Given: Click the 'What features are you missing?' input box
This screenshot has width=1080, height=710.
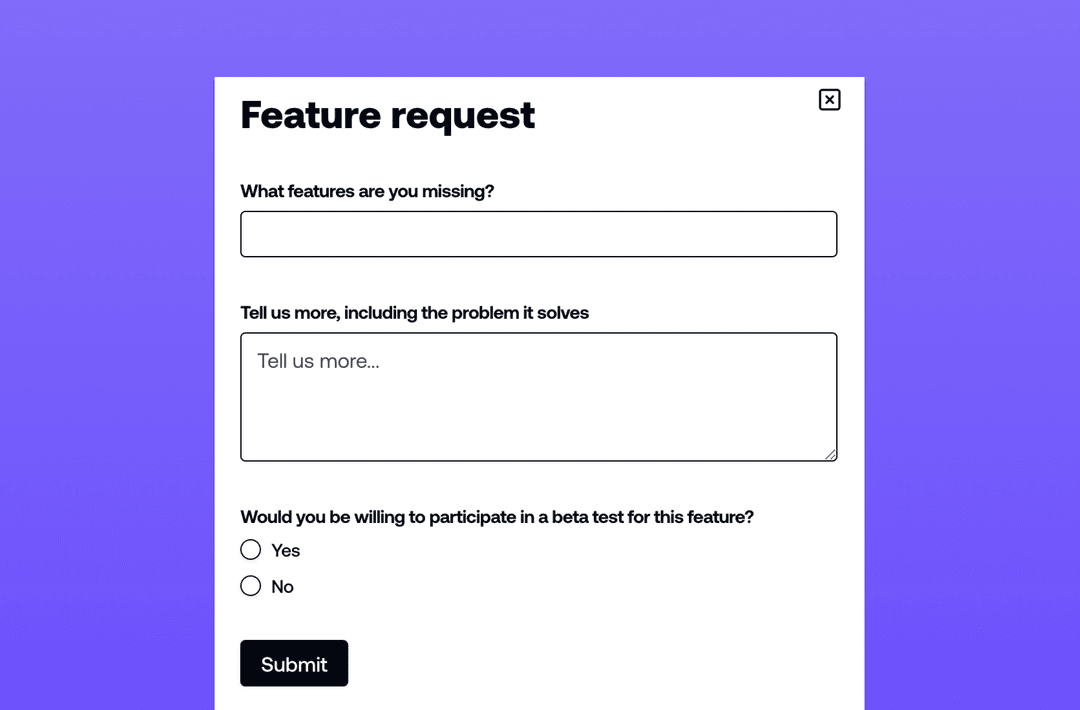Looking at the screenshot, I should tap(538, 234).
